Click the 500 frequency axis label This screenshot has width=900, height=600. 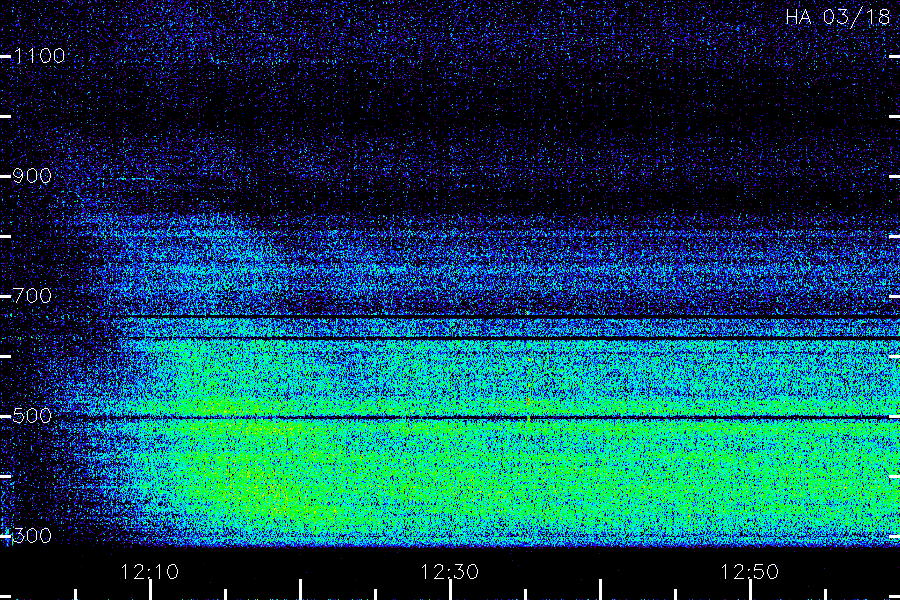coord(32,416)
